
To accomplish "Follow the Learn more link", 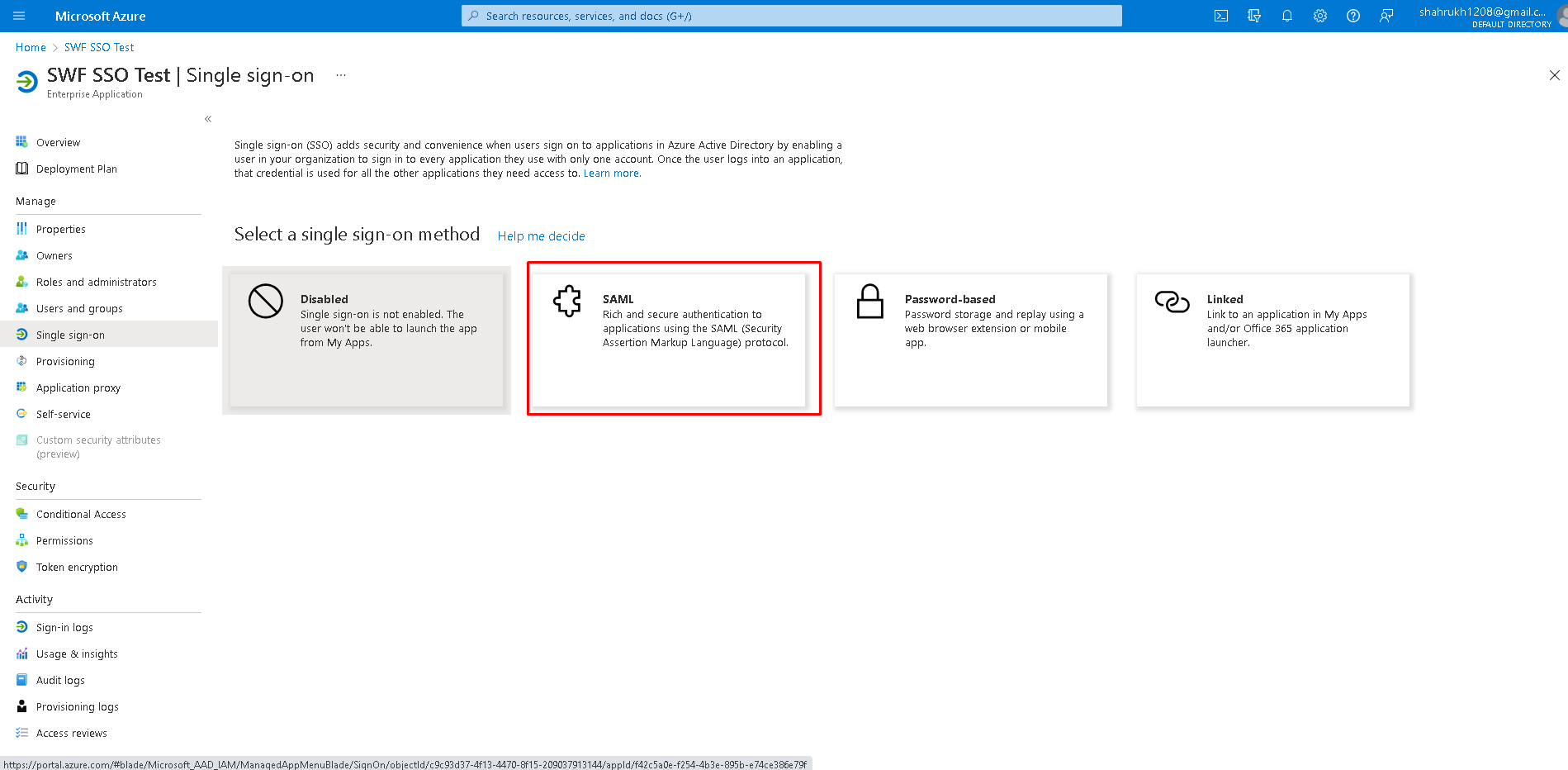I will point(611,173).
